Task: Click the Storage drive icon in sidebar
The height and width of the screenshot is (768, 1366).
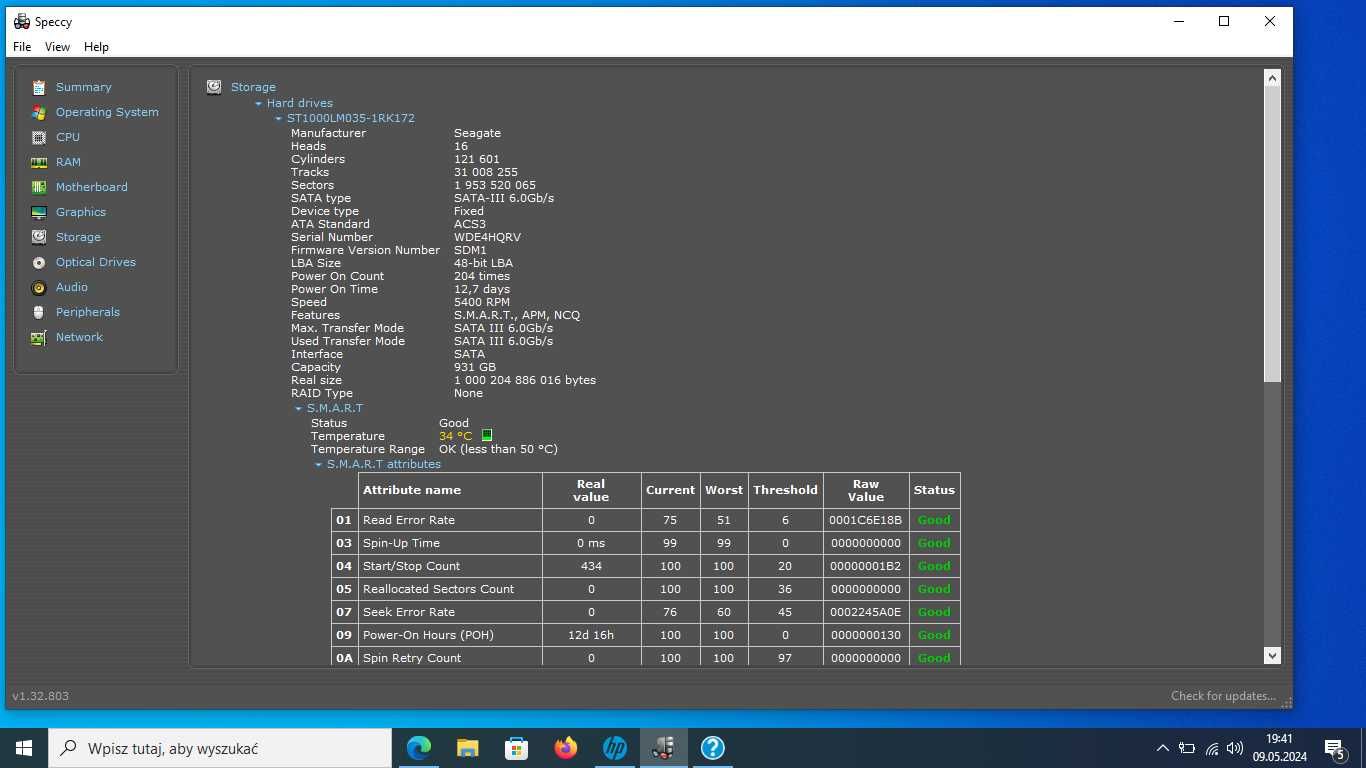Action: click(x=38, y=237)
